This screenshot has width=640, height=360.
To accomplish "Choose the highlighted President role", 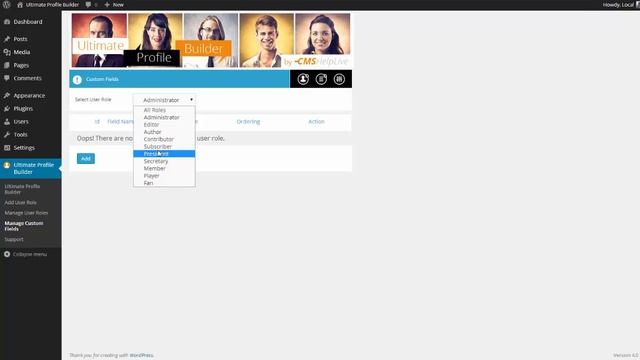I will point(164,154).
